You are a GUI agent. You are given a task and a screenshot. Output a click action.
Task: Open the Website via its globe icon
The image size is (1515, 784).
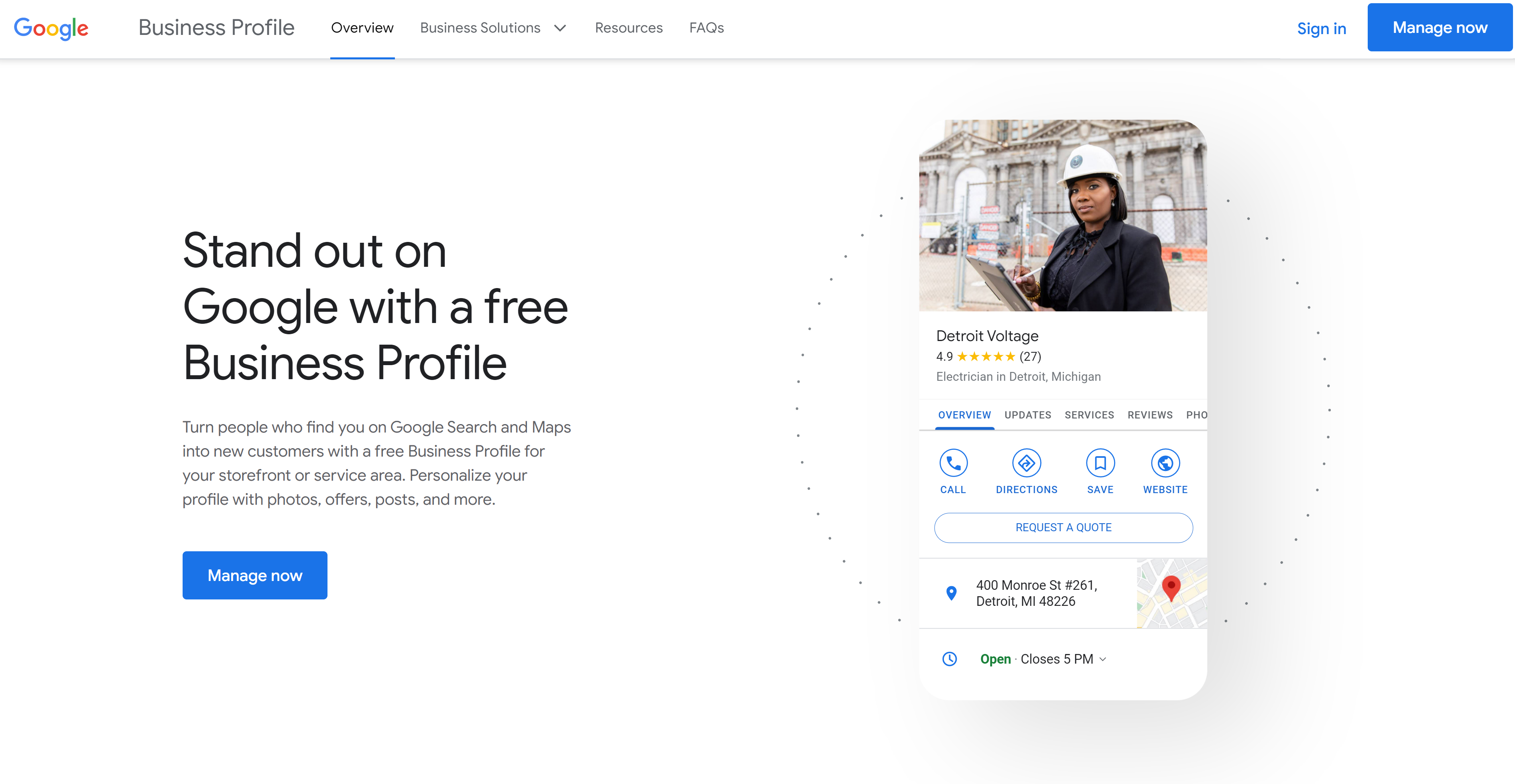point(1166,463)
